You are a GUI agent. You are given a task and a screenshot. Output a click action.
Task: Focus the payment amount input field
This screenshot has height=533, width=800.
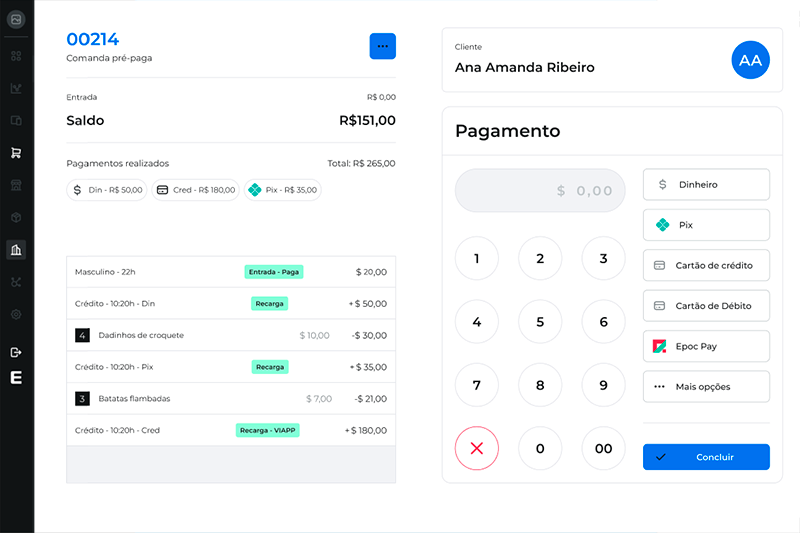click(540, 190)
